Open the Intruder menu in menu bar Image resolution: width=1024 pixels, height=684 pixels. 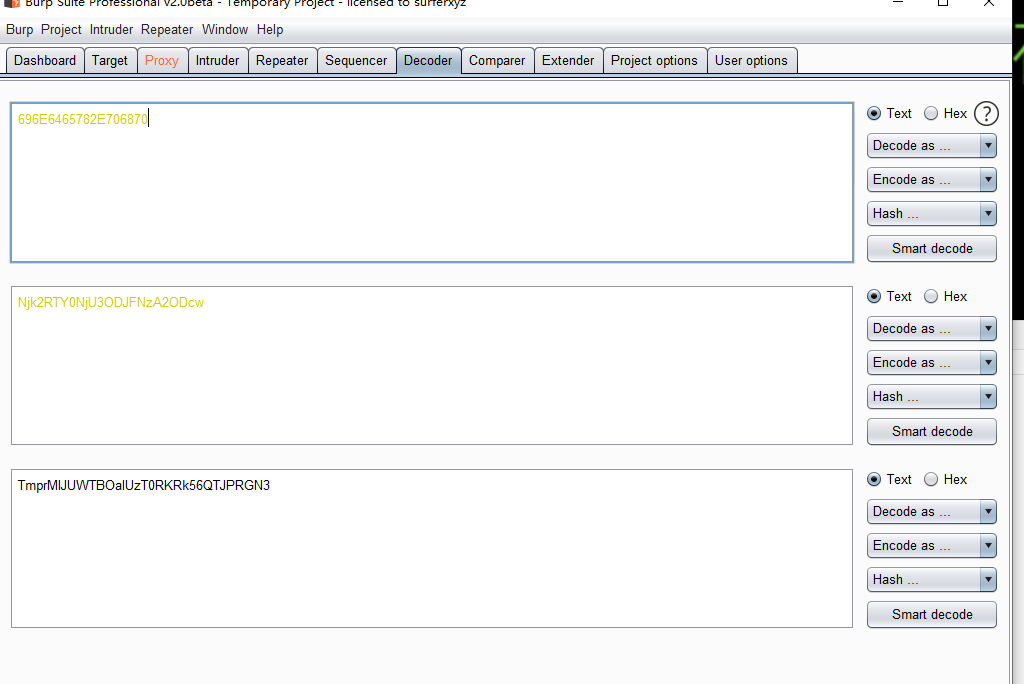tap(111, 29)
